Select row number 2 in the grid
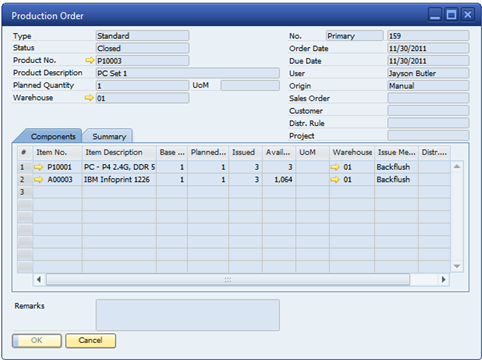The height and width of the screenshot is (360, 482). [25, 180]
